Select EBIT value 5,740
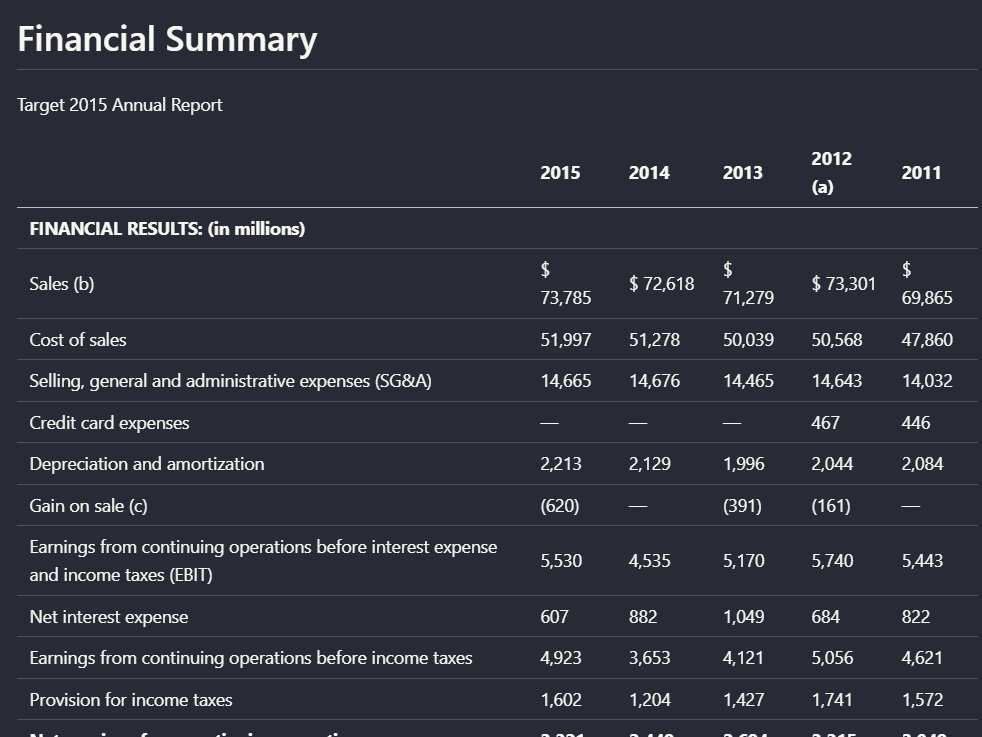Screen dimensions: 982x737 click(x=832, y=560)
